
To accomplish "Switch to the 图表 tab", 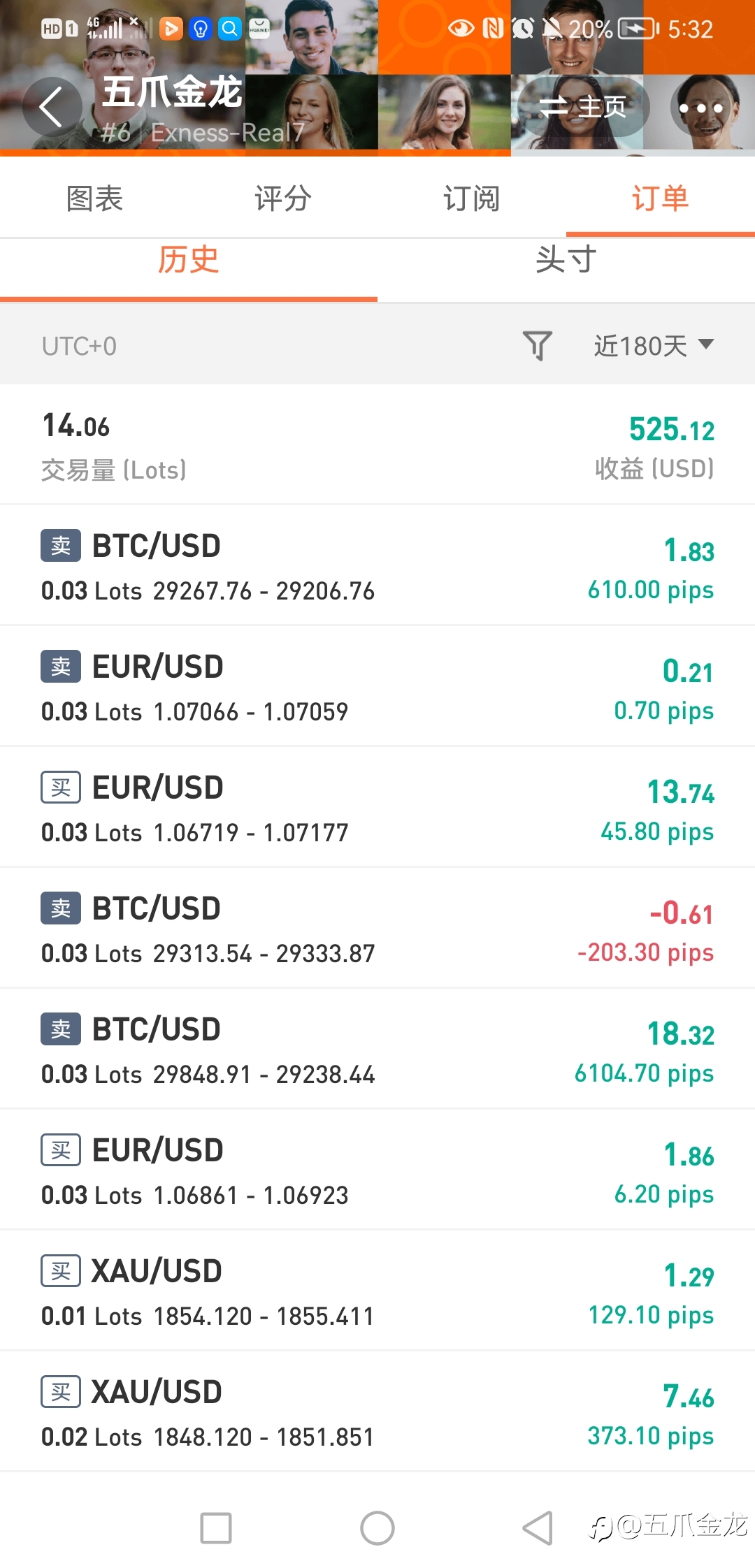I will click(x=94, y=198).
